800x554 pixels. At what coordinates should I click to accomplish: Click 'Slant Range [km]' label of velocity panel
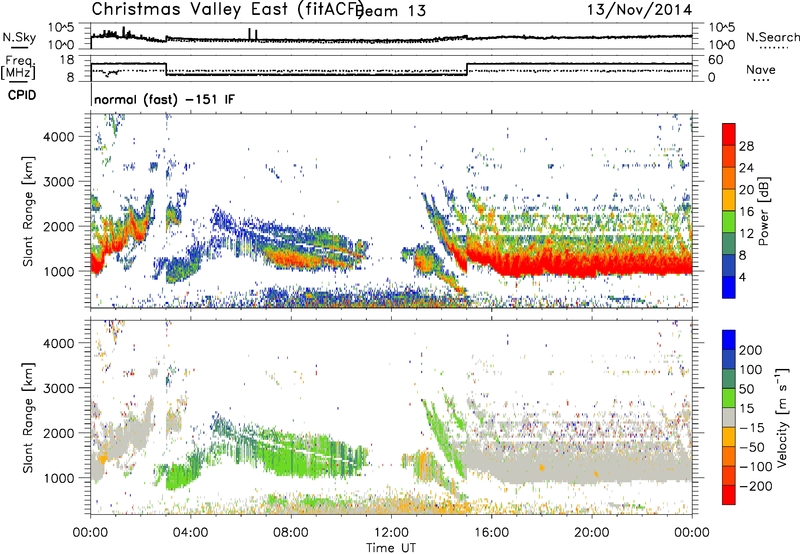coord(28,417)
